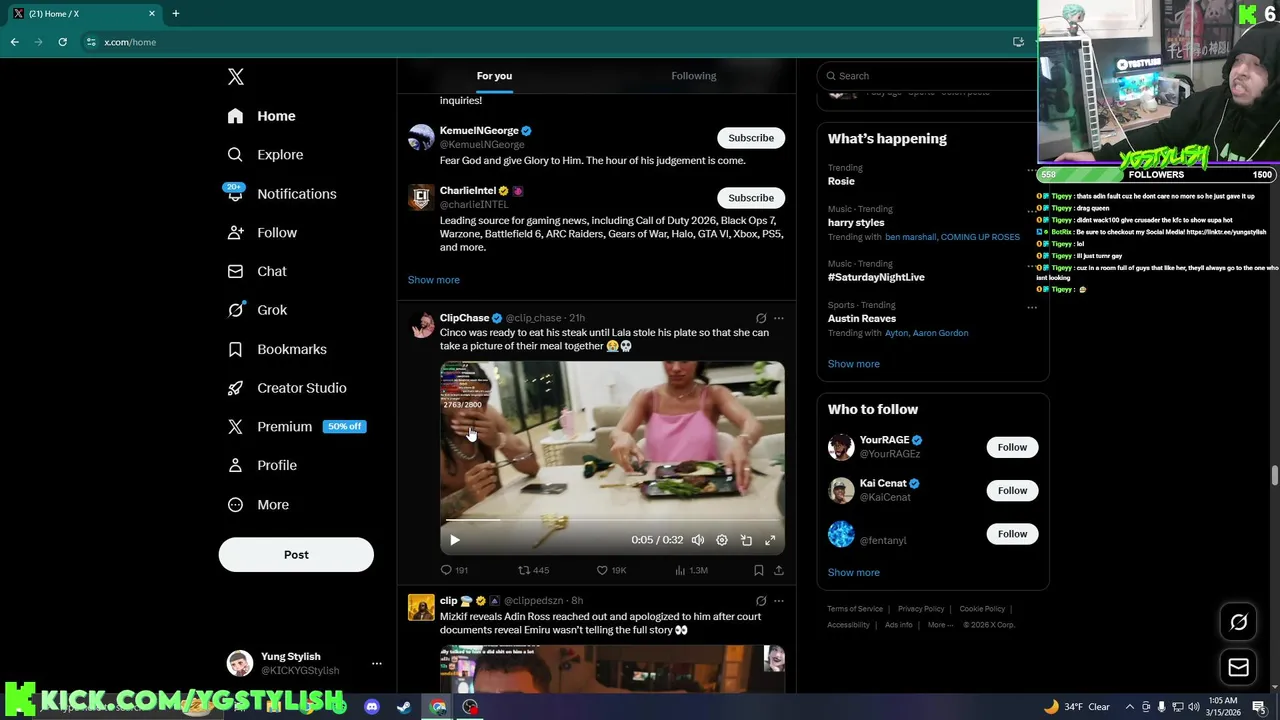Click the Search field
The width and height of the screenshot is (1280, 720).
(x=930, y=76)
